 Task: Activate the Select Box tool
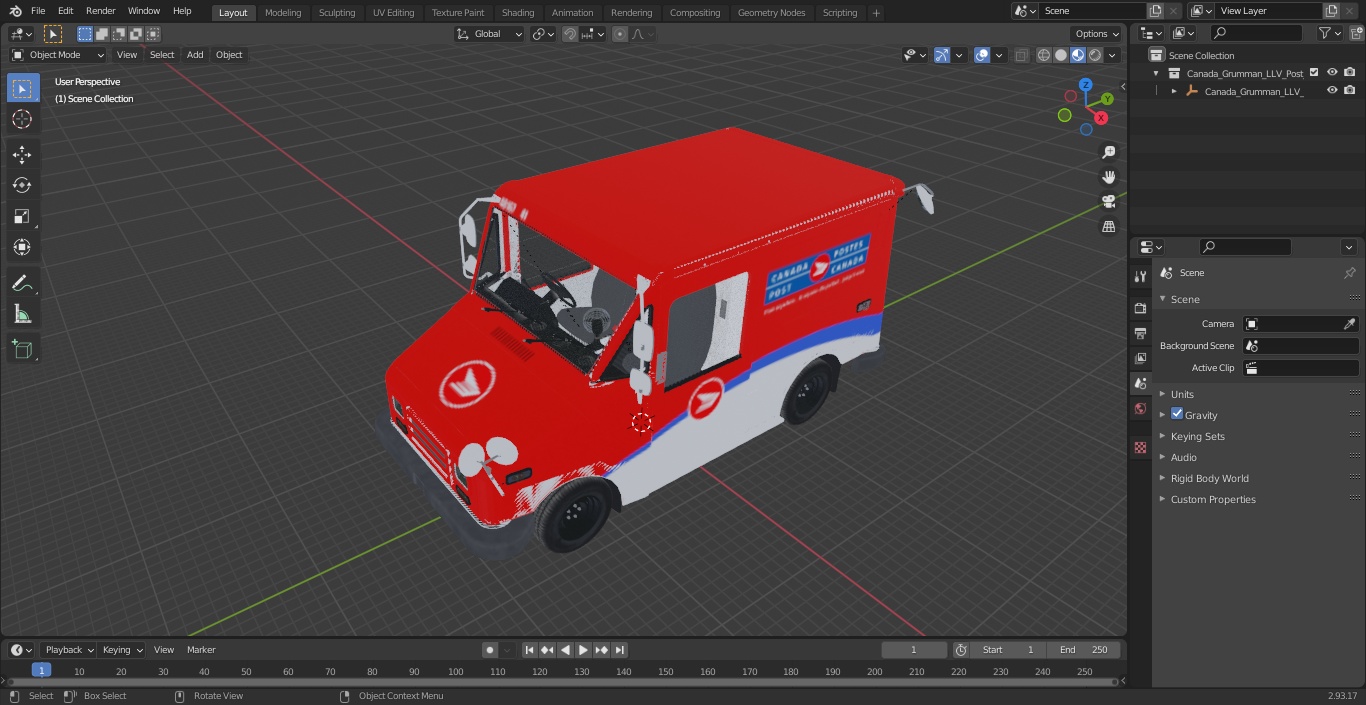pos(22,88)
